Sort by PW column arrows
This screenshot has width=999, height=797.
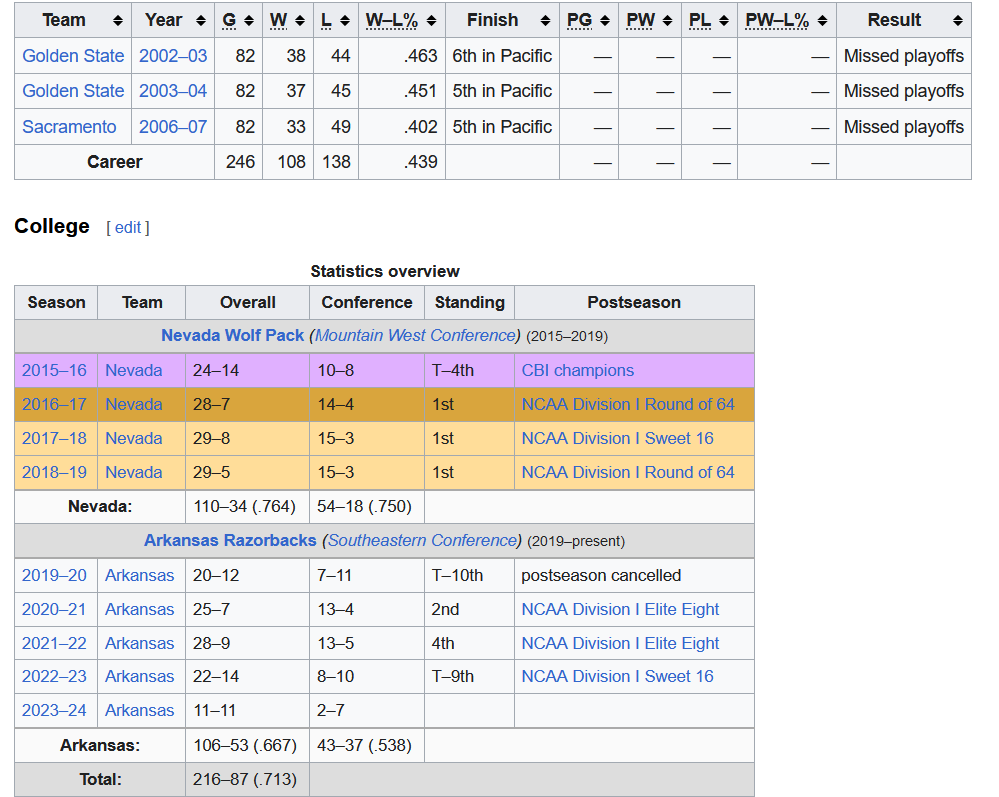(668, 20)
